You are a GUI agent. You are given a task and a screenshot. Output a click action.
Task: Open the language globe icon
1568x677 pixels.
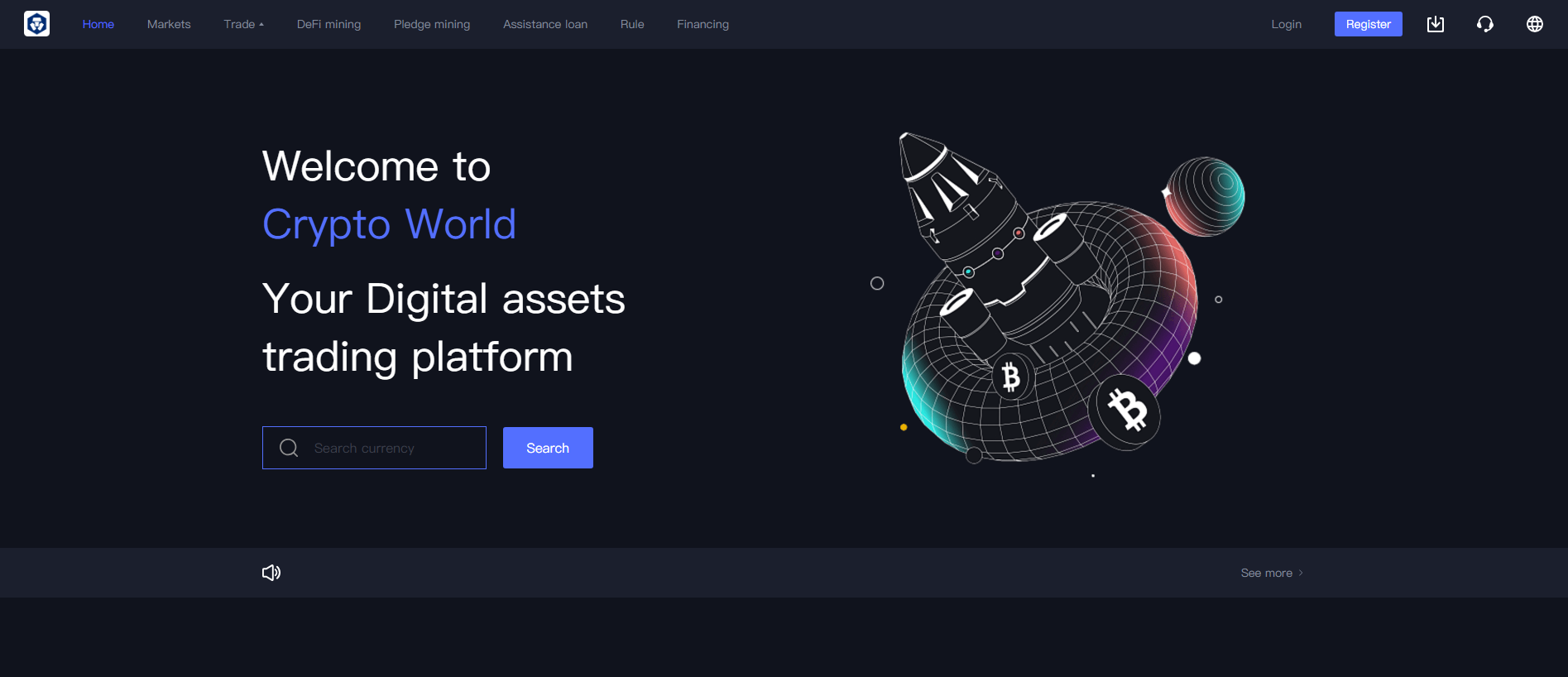(x=1535, y=24)
